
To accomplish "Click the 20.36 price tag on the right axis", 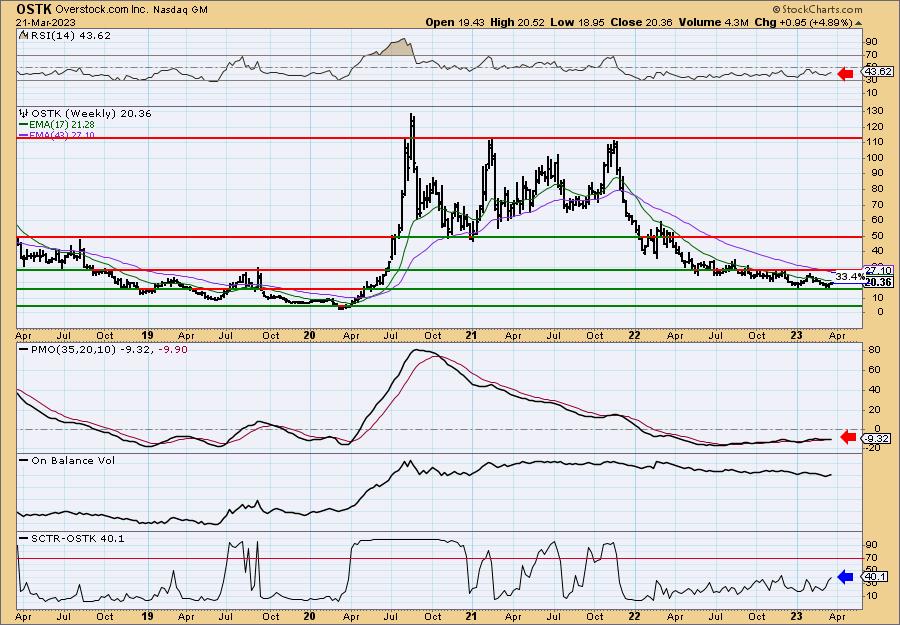I will tap(878, 282).
